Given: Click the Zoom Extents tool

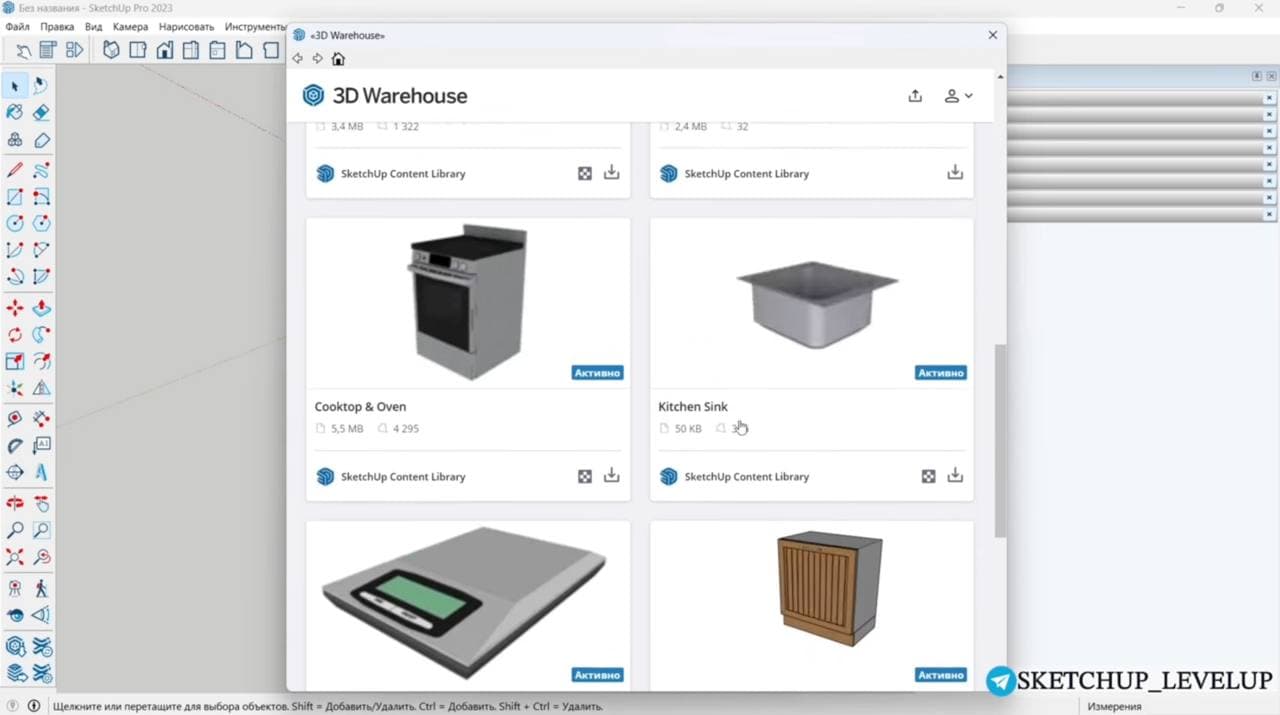Looking at the screenshot, I should [15, 557].
